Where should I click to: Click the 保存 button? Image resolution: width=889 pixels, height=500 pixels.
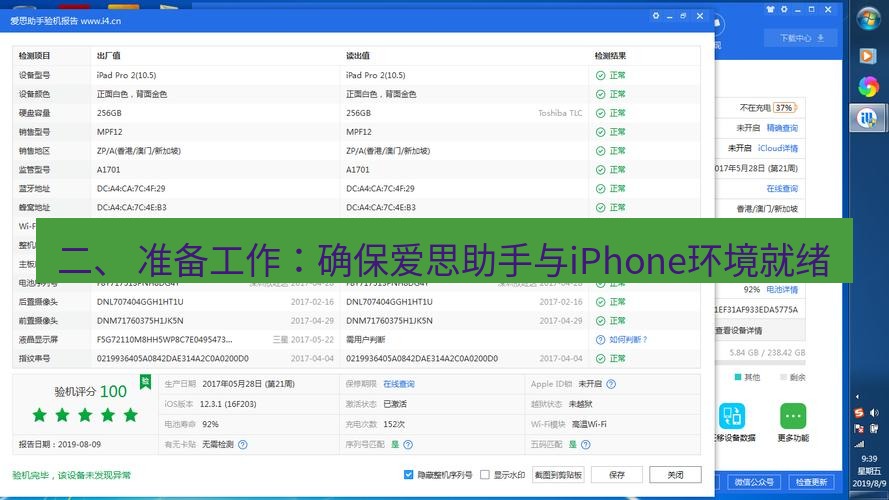(617, 475)
